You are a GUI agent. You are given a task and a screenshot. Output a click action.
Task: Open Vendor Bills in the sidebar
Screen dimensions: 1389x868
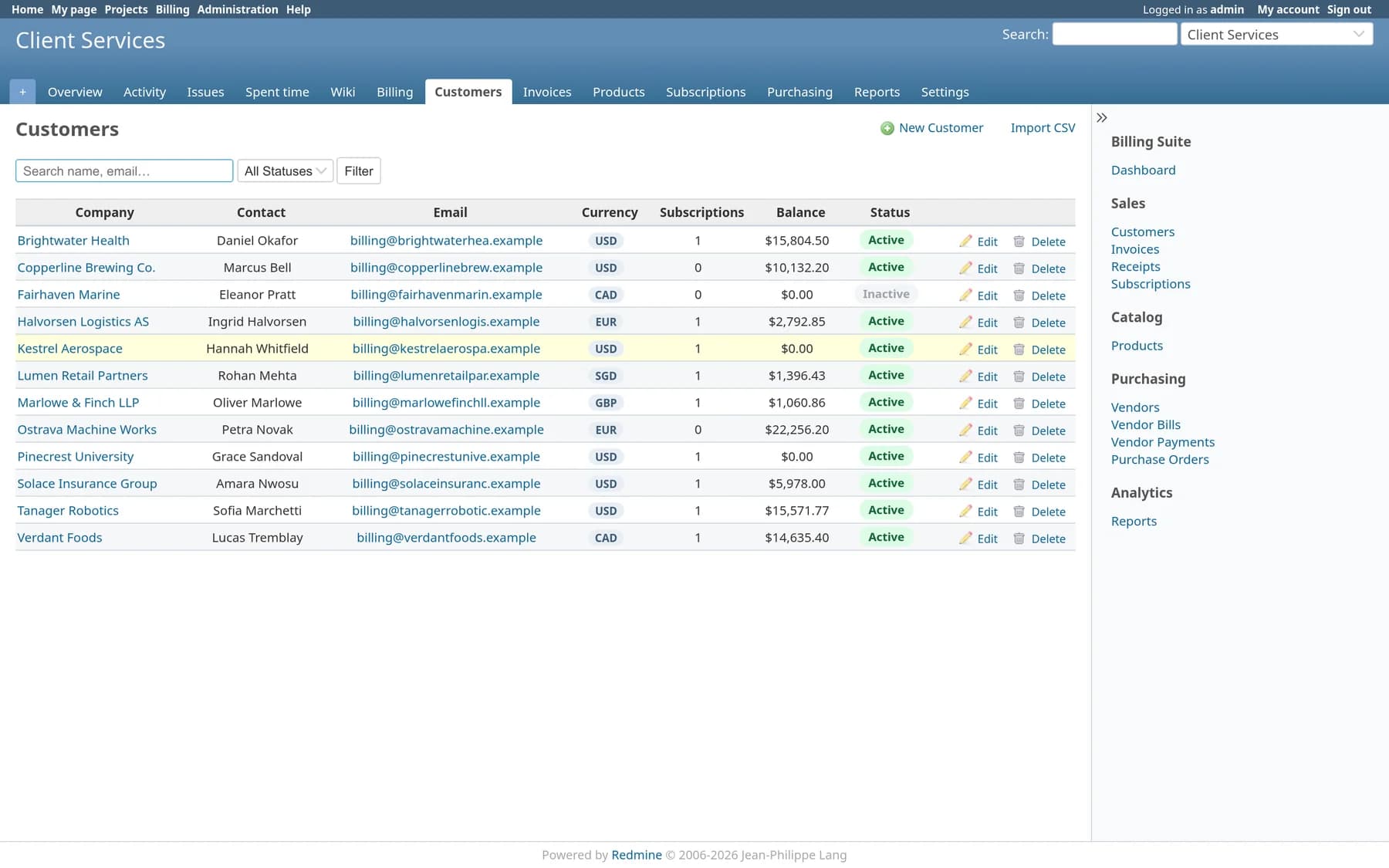pos(1145,425)
